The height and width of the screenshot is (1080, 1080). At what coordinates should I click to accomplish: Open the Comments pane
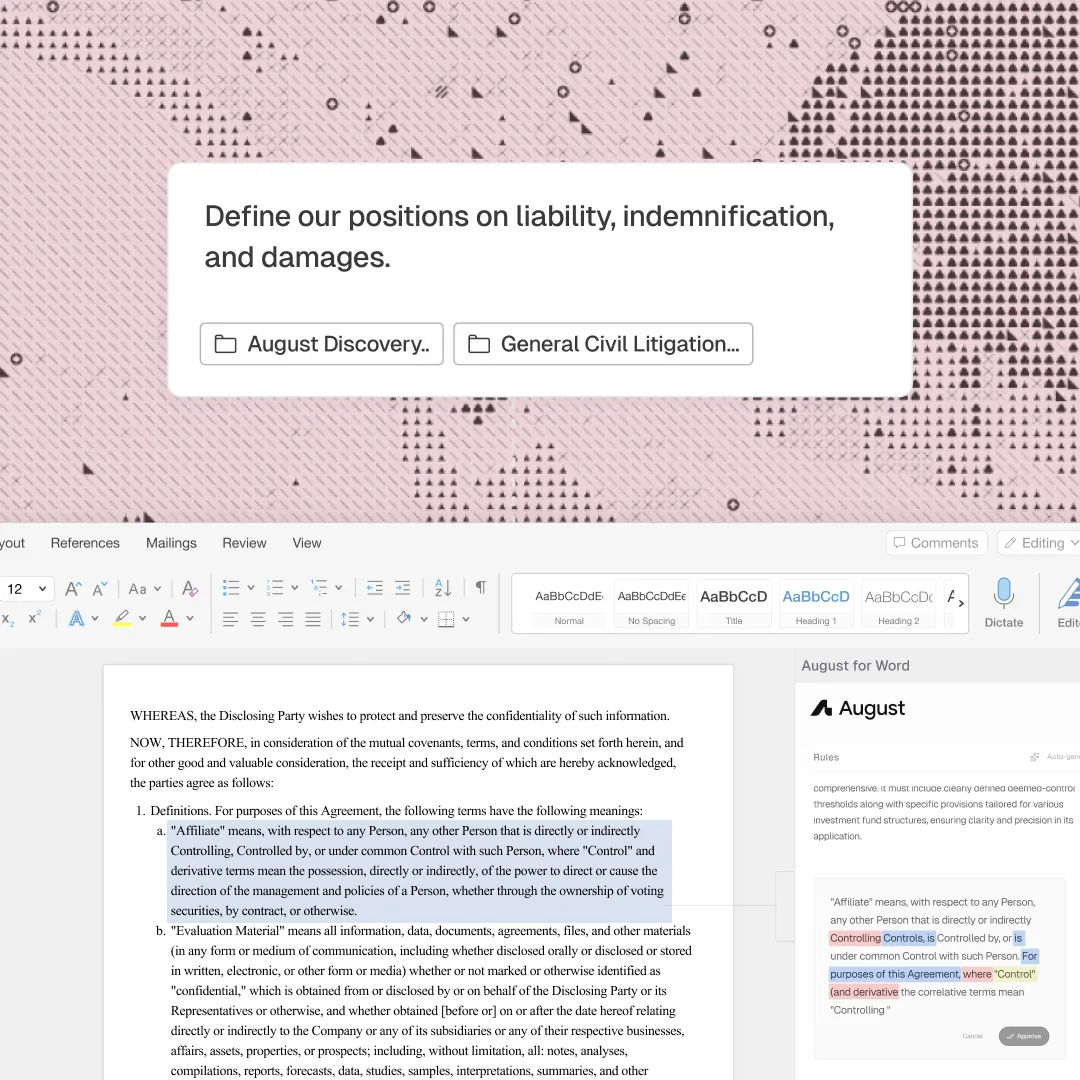[x=936, y=543]
